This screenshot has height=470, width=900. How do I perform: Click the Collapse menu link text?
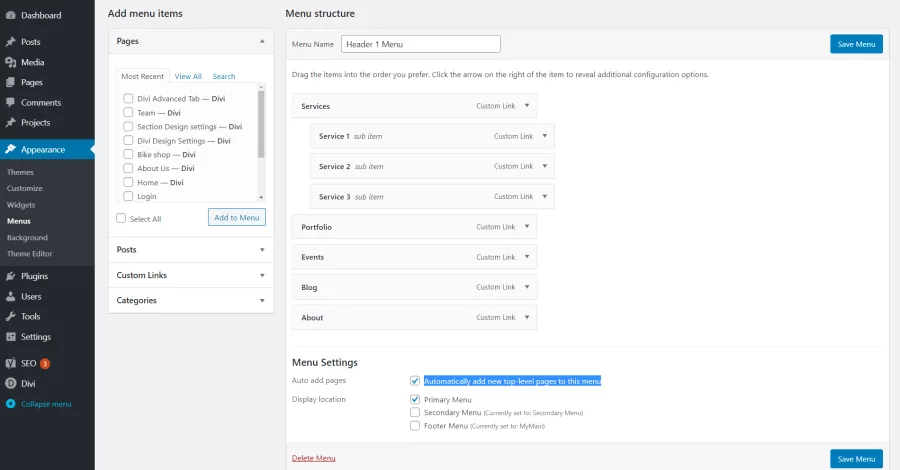point(46,404)
